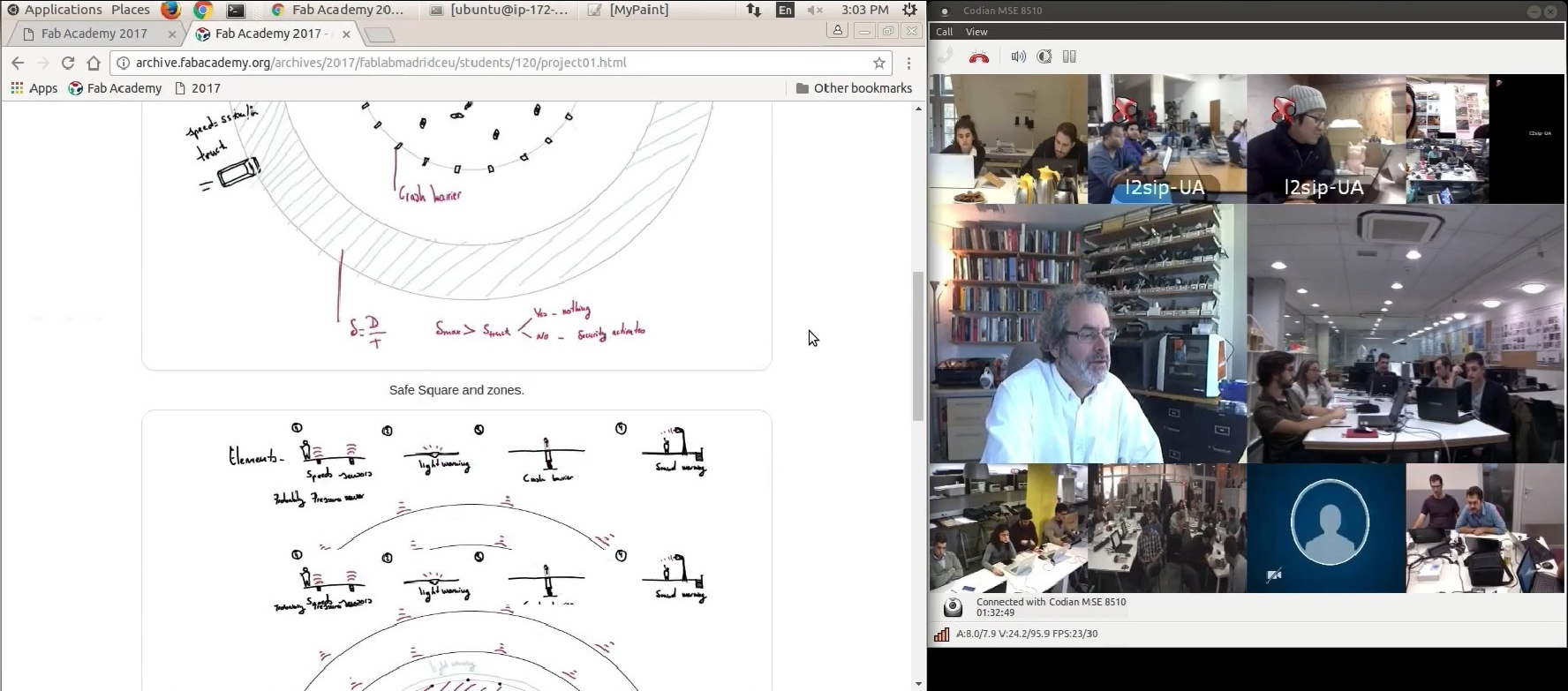
Task: Click the page vertical scrollbar thumb
Action: point(918,347)
